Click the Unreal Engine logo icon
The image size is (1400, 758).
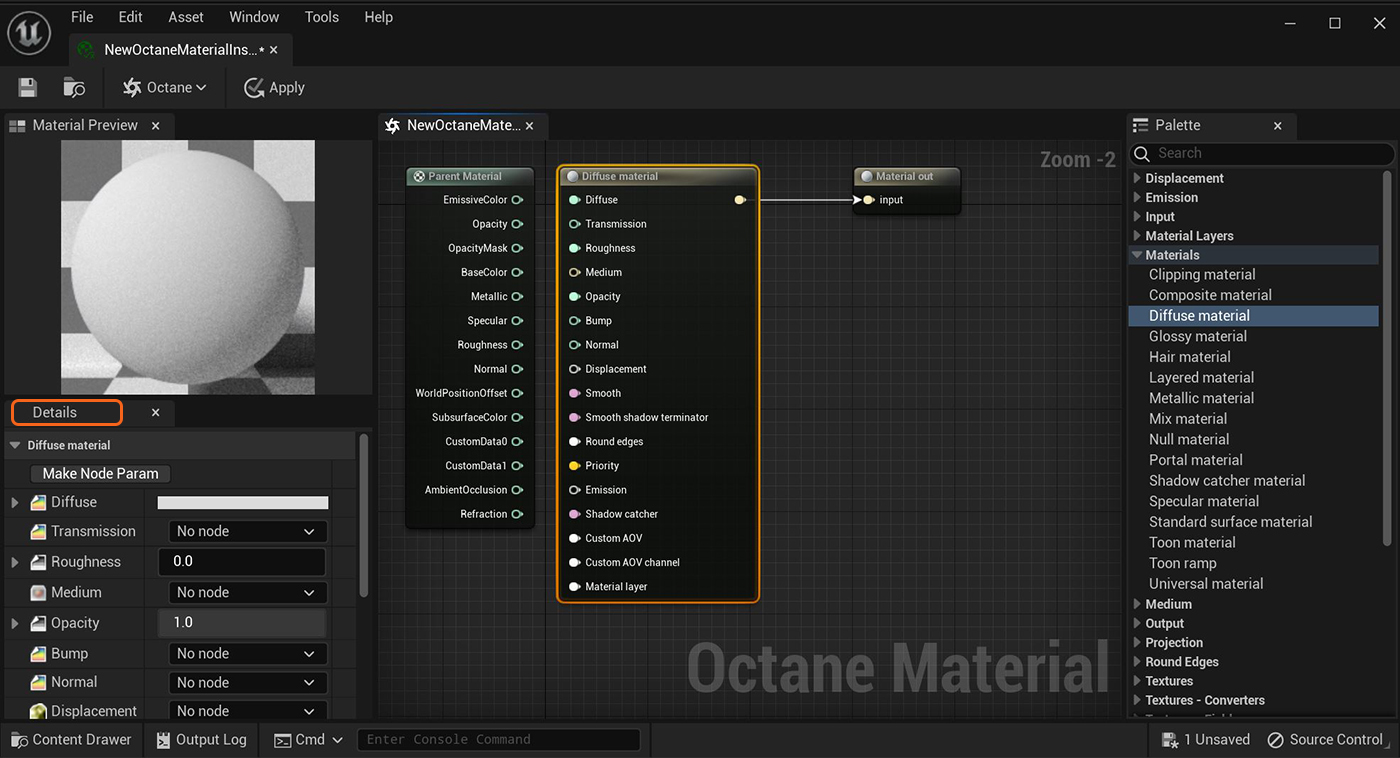click(29, 33)
